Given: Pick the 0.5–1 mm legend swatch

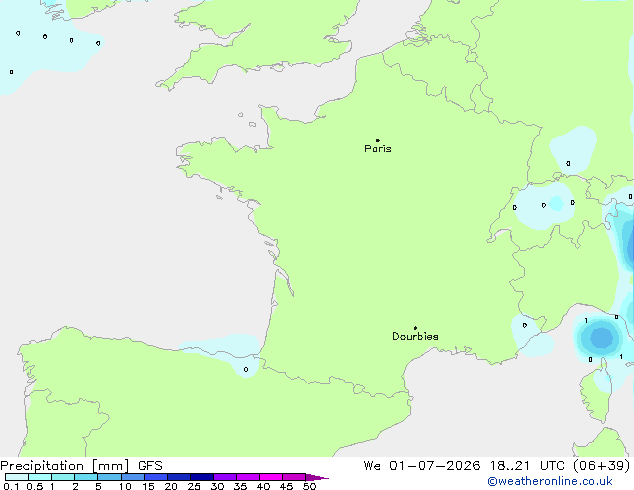Looking at the screenshot, I should pos(40,477).
